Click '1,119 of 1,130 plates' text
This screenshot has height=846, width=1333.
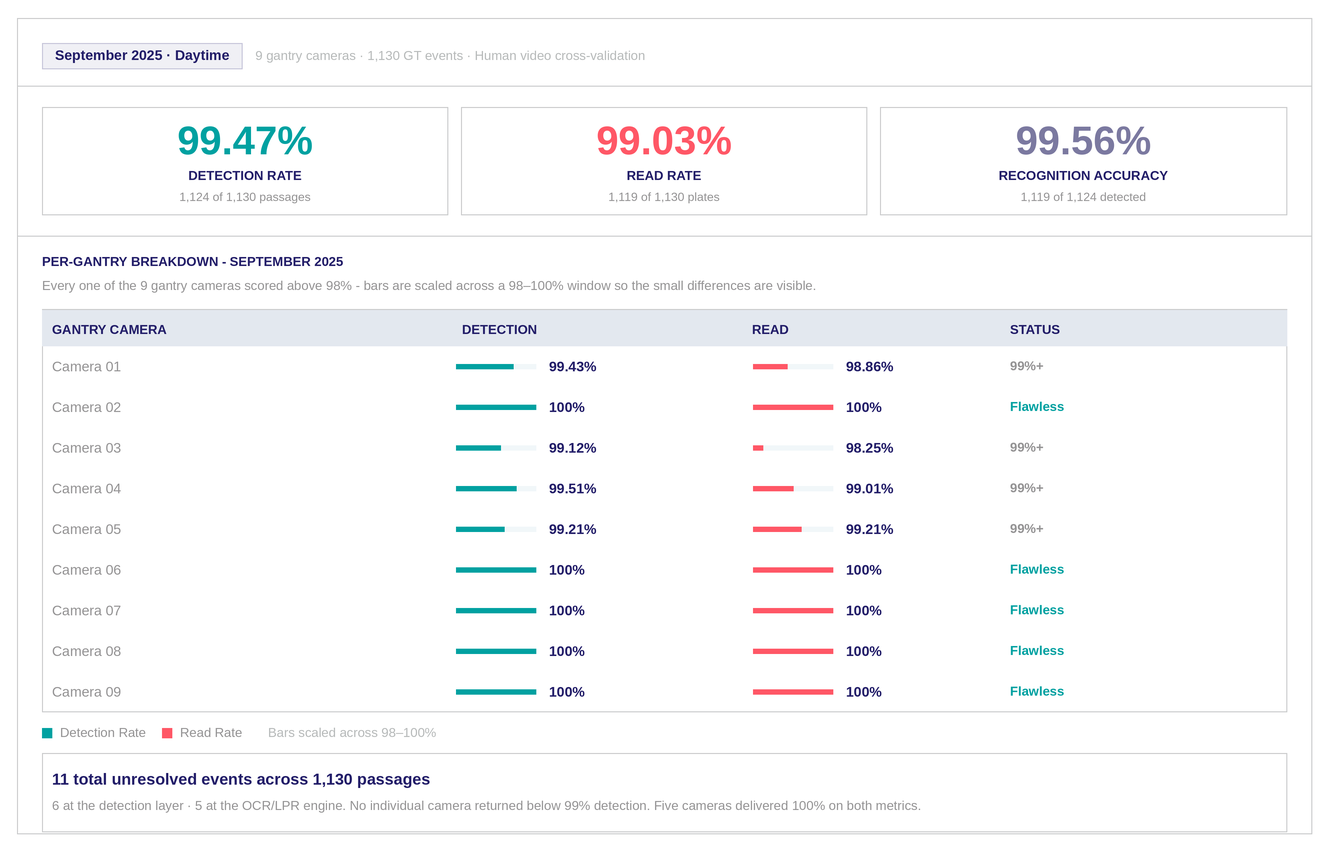pyautogui.click(x=664, y=197)
